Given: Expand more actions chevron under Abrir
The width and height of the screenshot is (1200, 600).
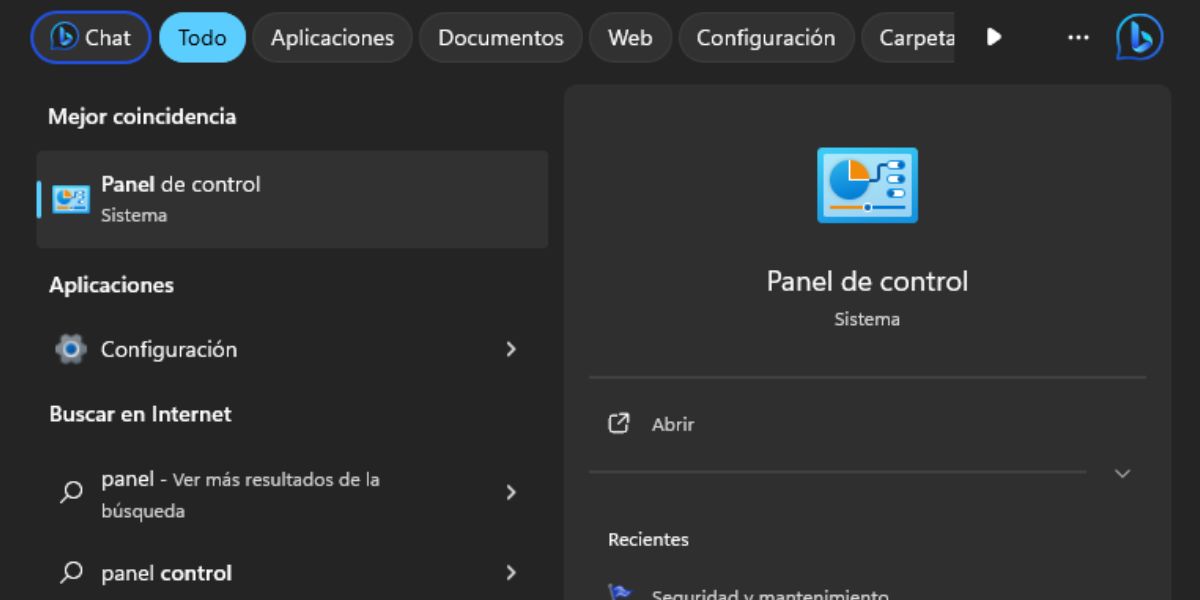Looking at the screenshot, I should [1122, 473].
